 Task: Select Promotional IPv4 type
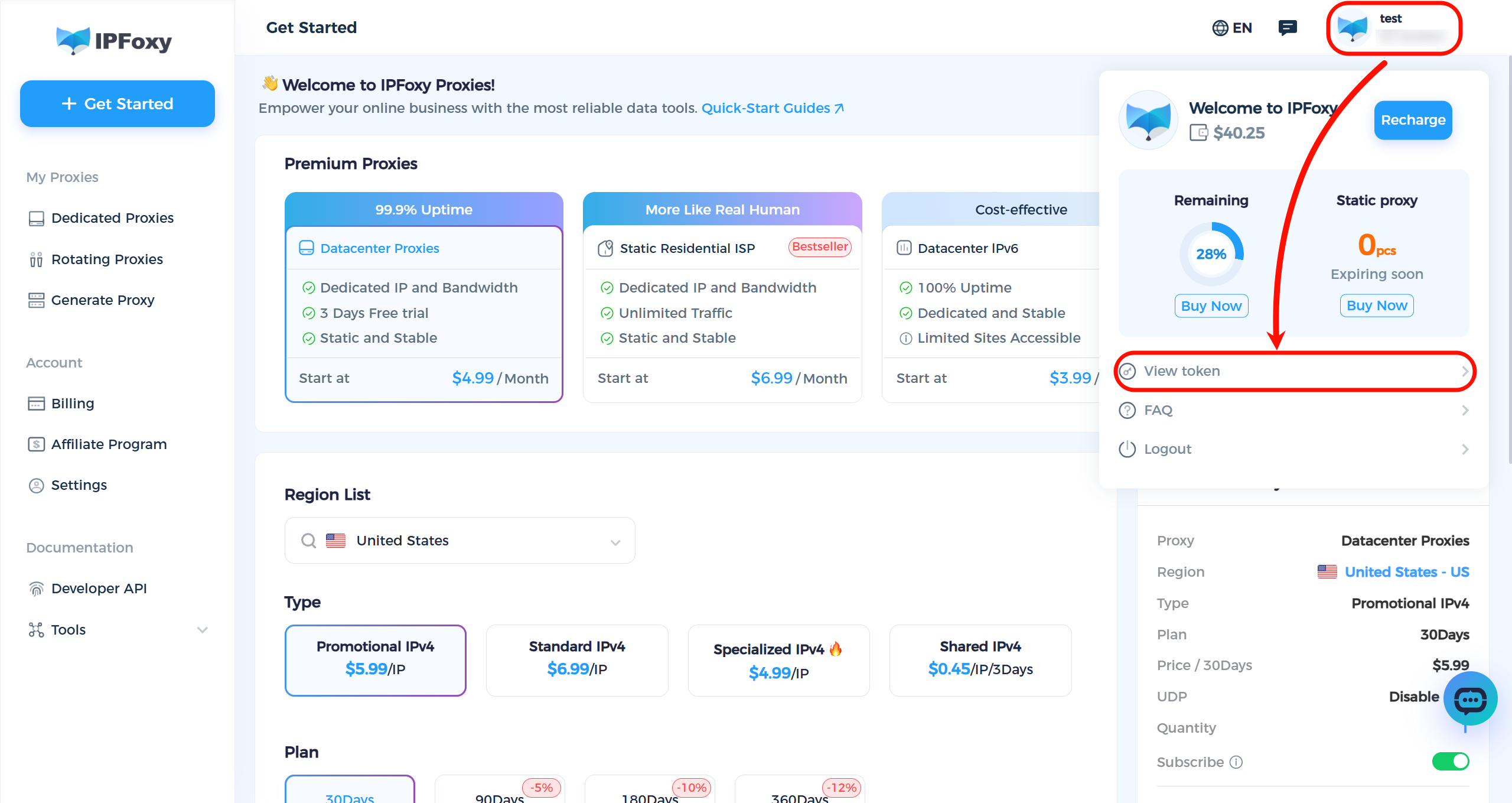pyautogui.click(x=376, y=661)
